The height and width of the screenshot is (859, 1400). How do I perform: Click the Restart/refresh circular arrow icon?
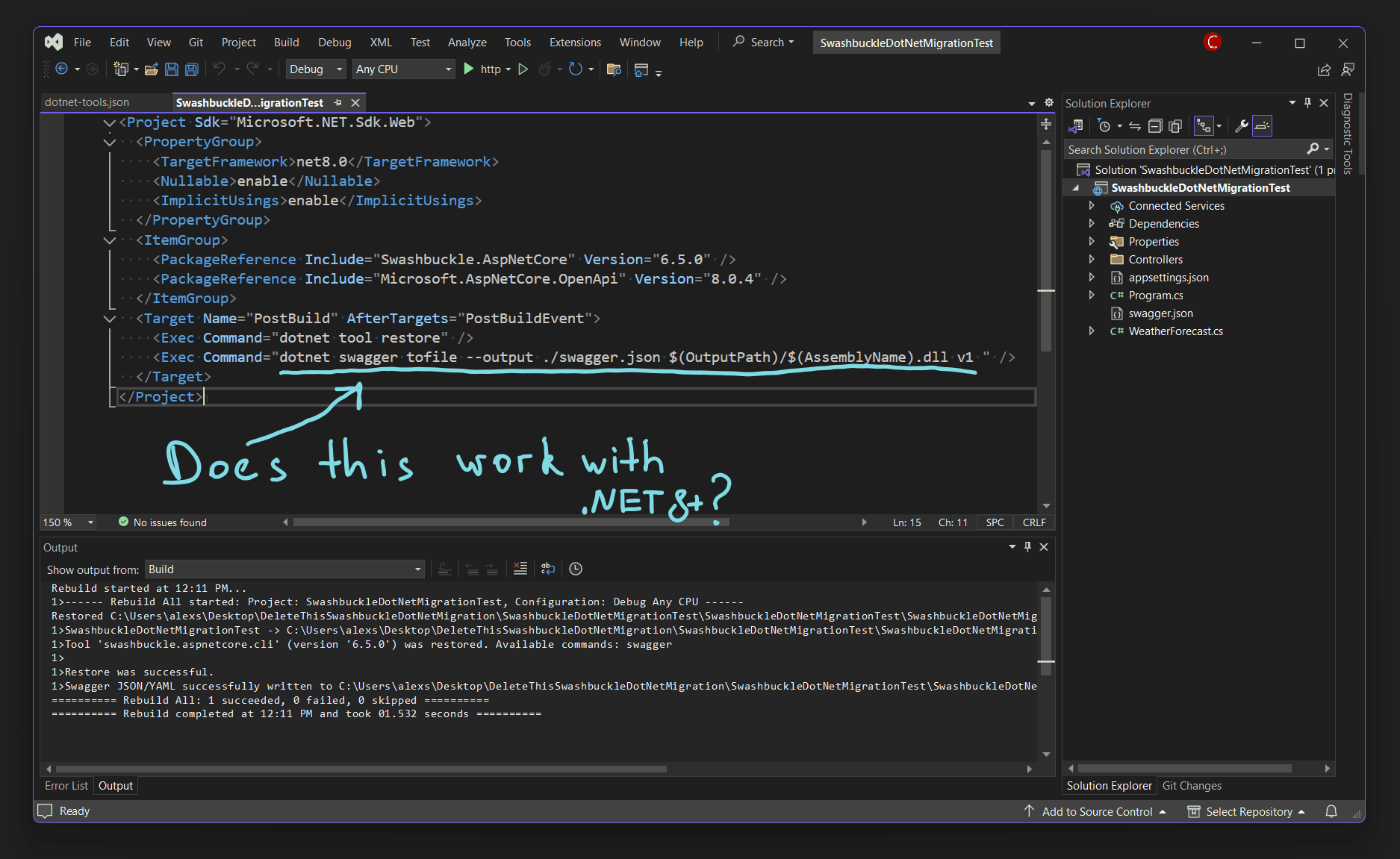[x=576, y=69]
